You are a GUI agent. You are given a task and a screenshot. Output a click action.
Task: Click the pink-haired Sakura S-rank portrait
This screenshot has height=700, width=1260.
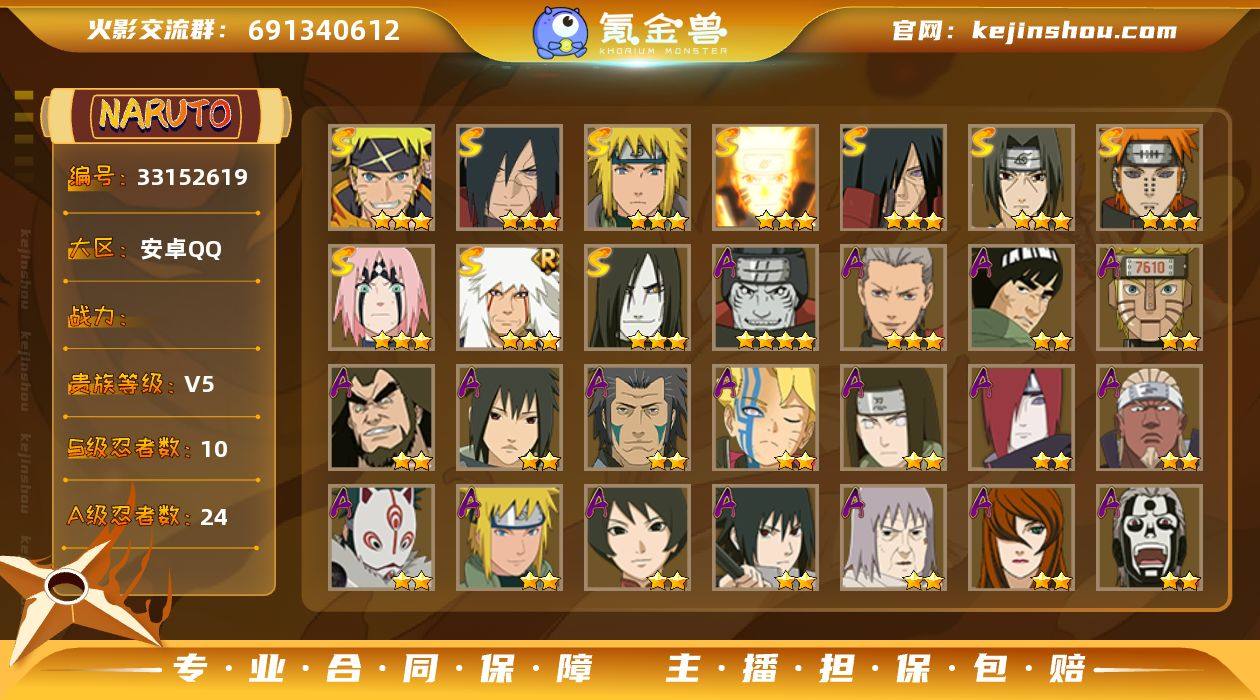381,298
